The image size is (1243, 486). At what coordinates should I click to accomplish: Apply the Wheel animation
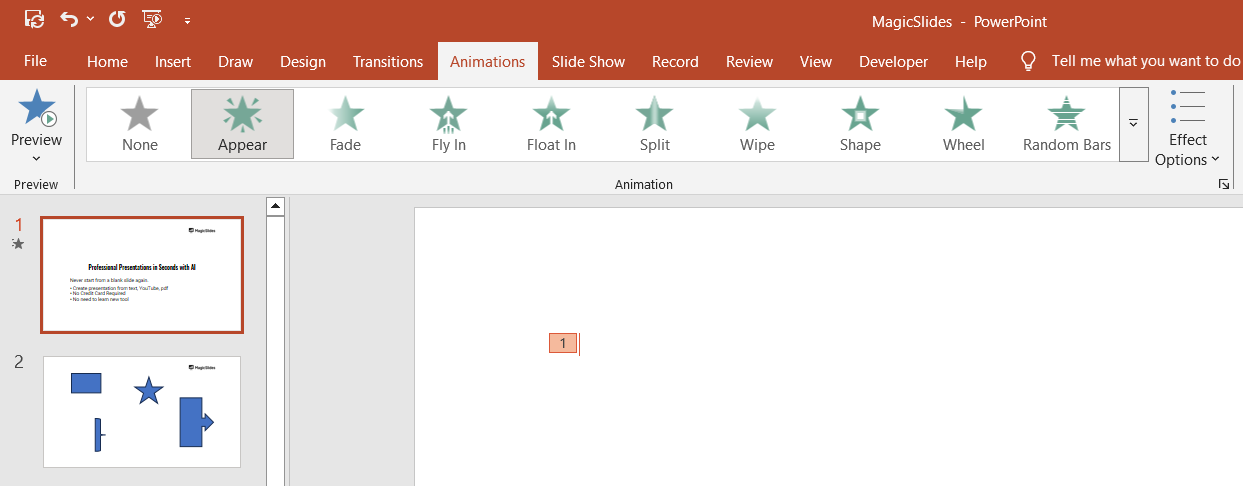tap(964, 125)
